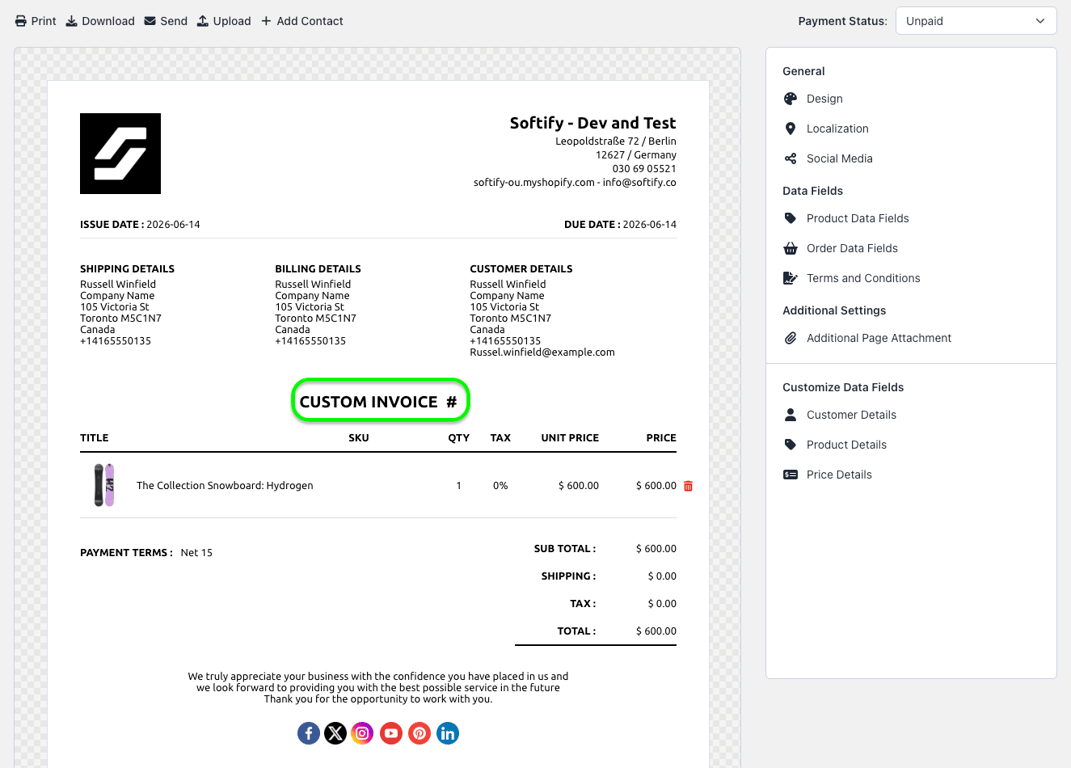Click the Upload icon
The width and height of the screenshot is (1071, 768).
click(x=203, y=21)
